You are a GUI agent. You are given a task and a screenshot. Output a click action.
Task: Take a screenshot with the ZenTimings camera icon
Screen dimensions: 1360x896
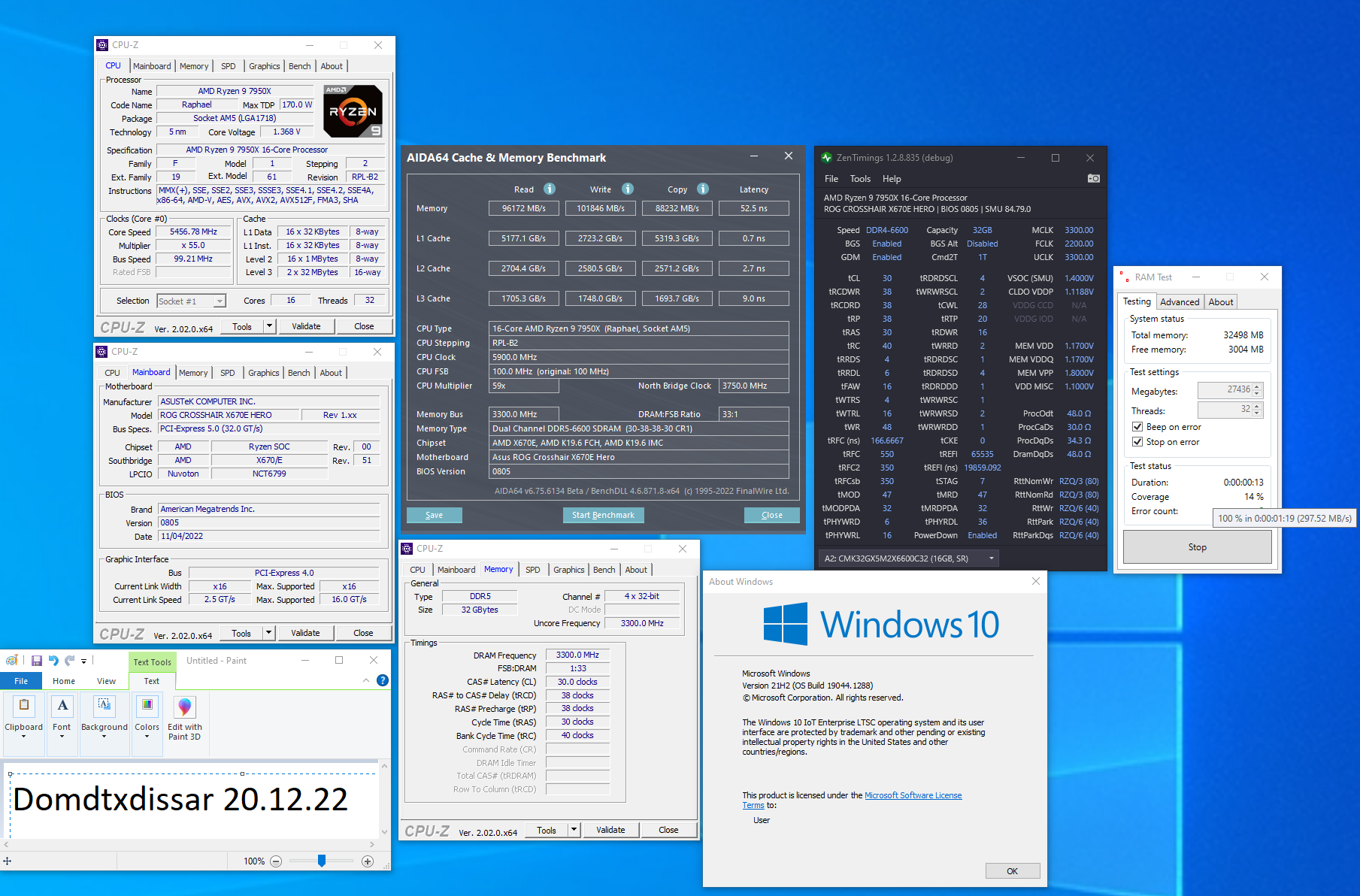pos(1094,178)
